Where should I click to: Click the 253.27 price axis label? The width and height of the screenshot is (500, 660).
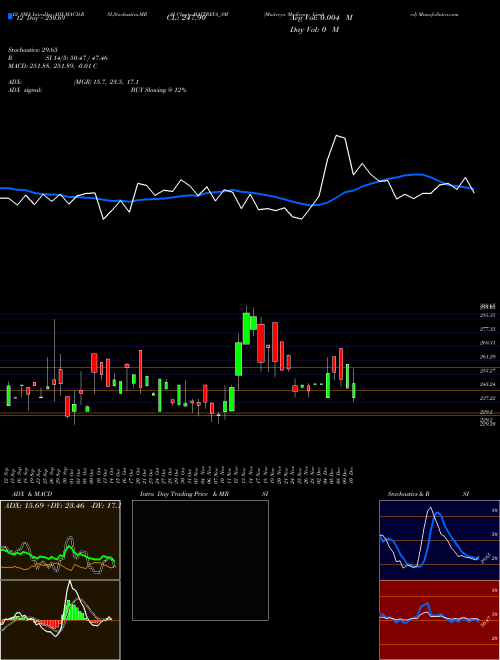point(487,370)
